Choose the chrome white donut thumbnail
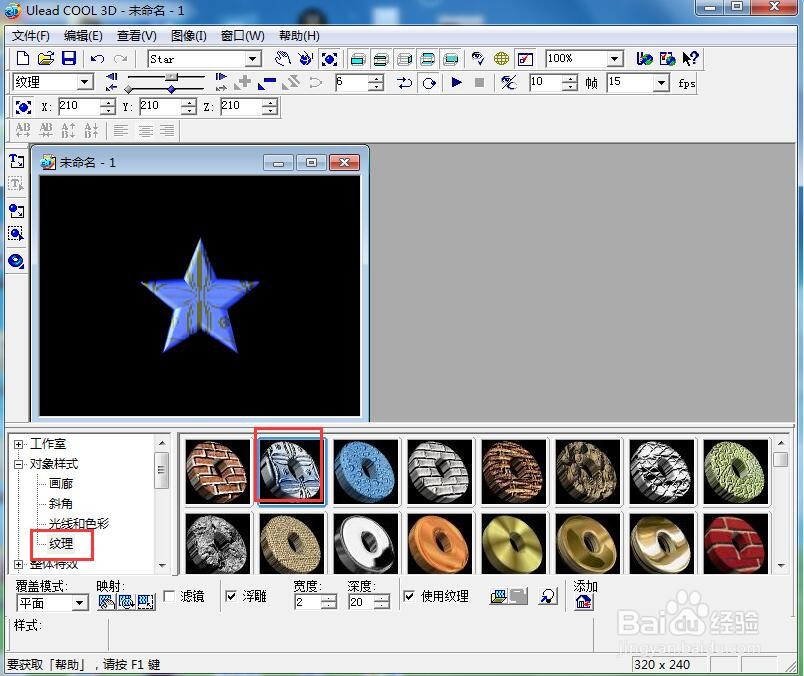804x676 pixels. tap(365, 544)
